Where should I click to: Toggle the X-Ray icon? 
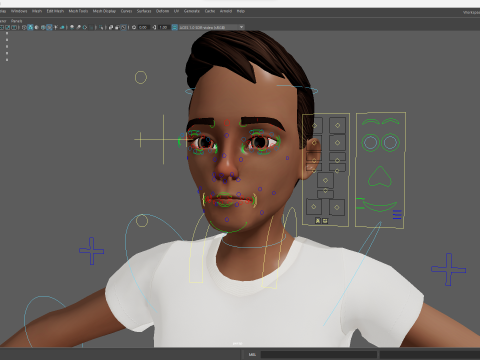tap(111, 27)
